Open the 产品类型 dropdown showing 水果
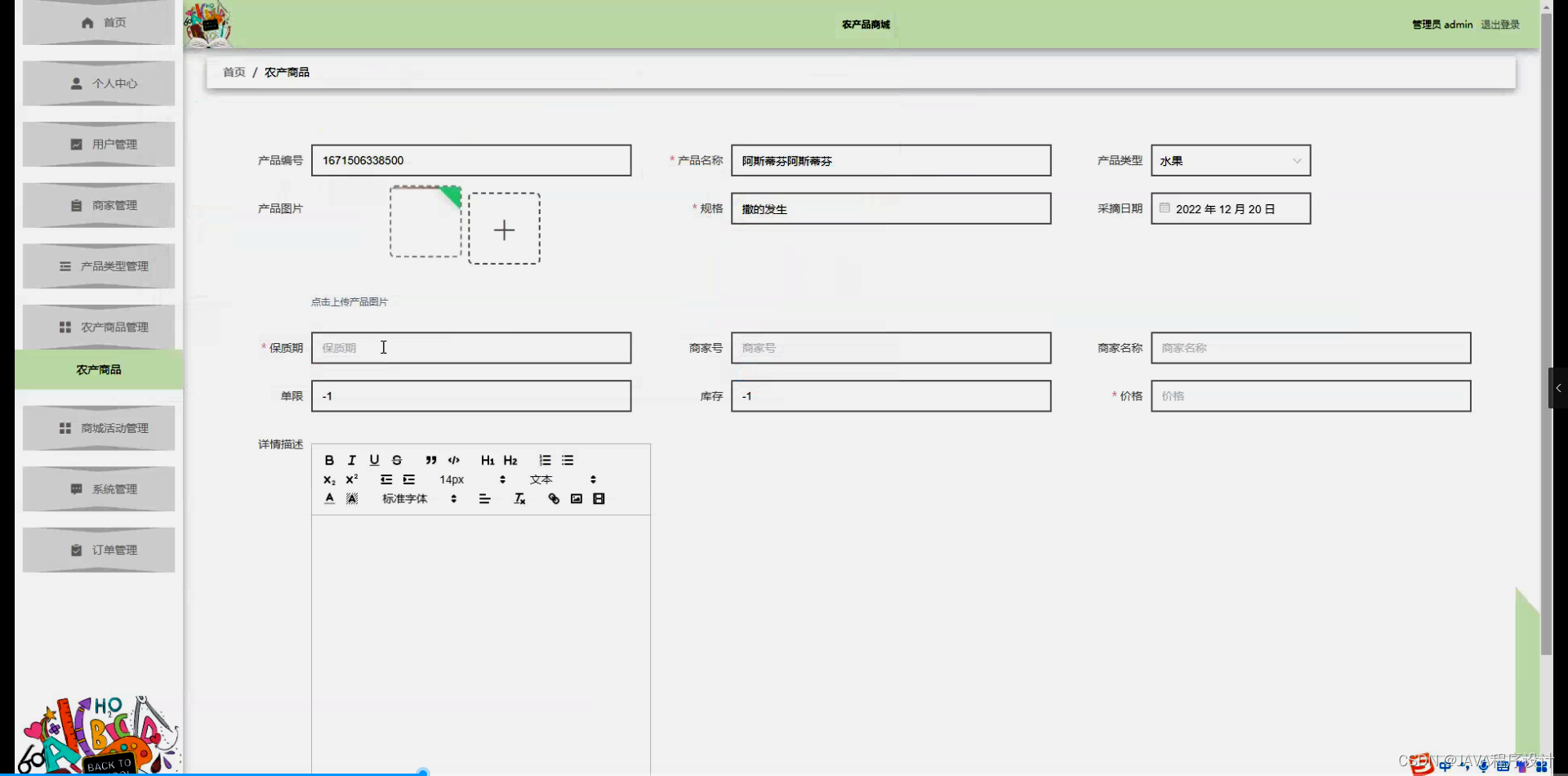 (1231, 160)
